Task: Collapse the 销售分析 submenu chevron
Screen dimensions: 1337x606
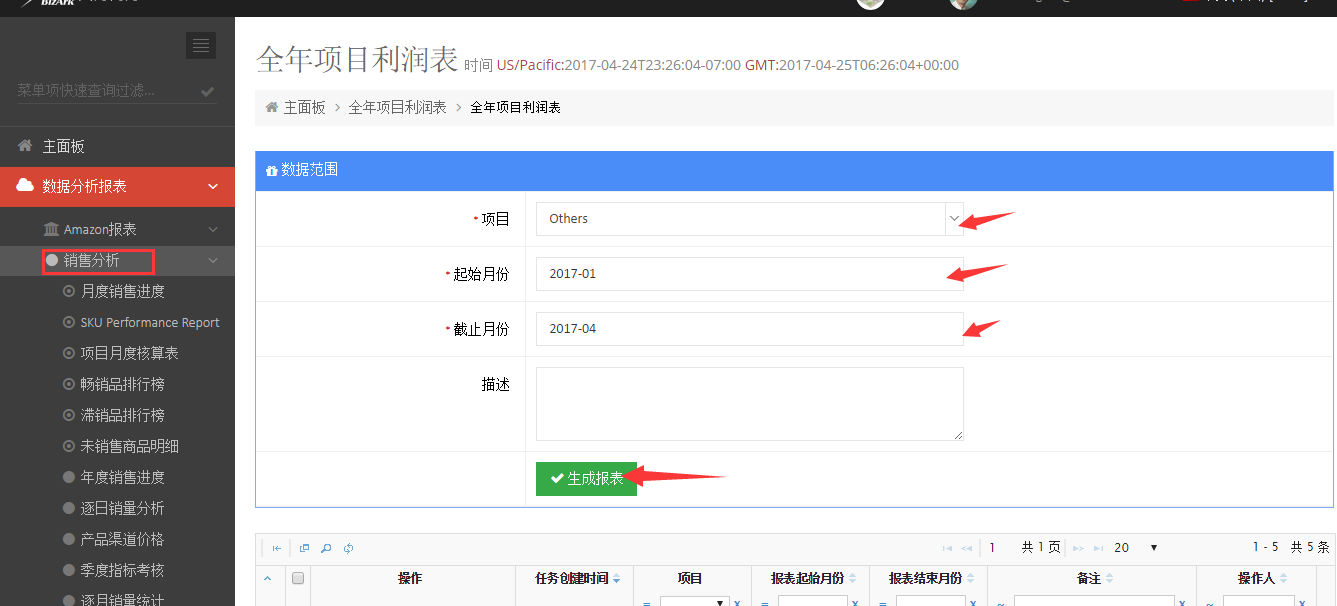Action: point(213,261)
